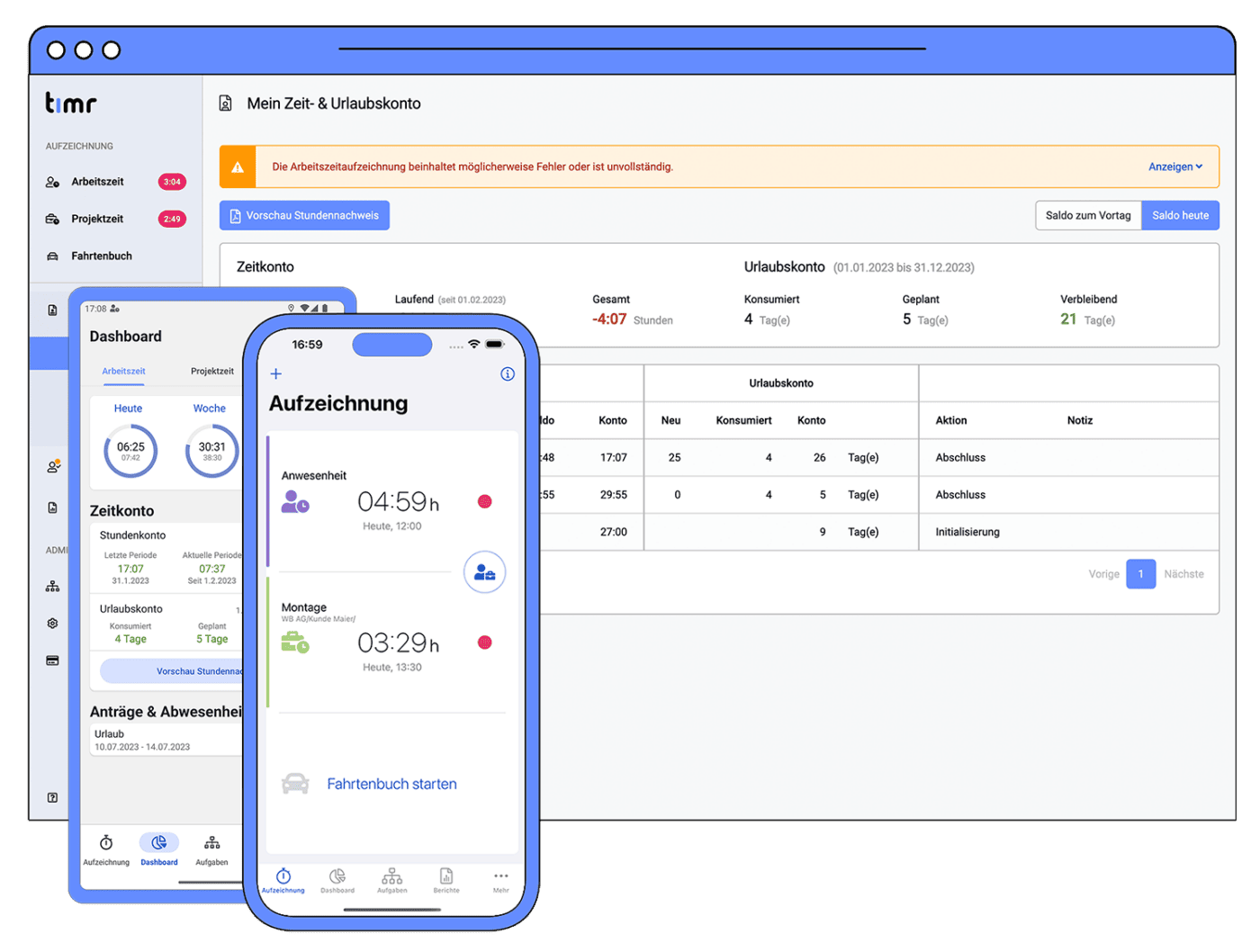This screenshot has width=1260, height=952.
Task: Click Vorige pagination link
Action: pyautogui.click(x=1103, y=574)
